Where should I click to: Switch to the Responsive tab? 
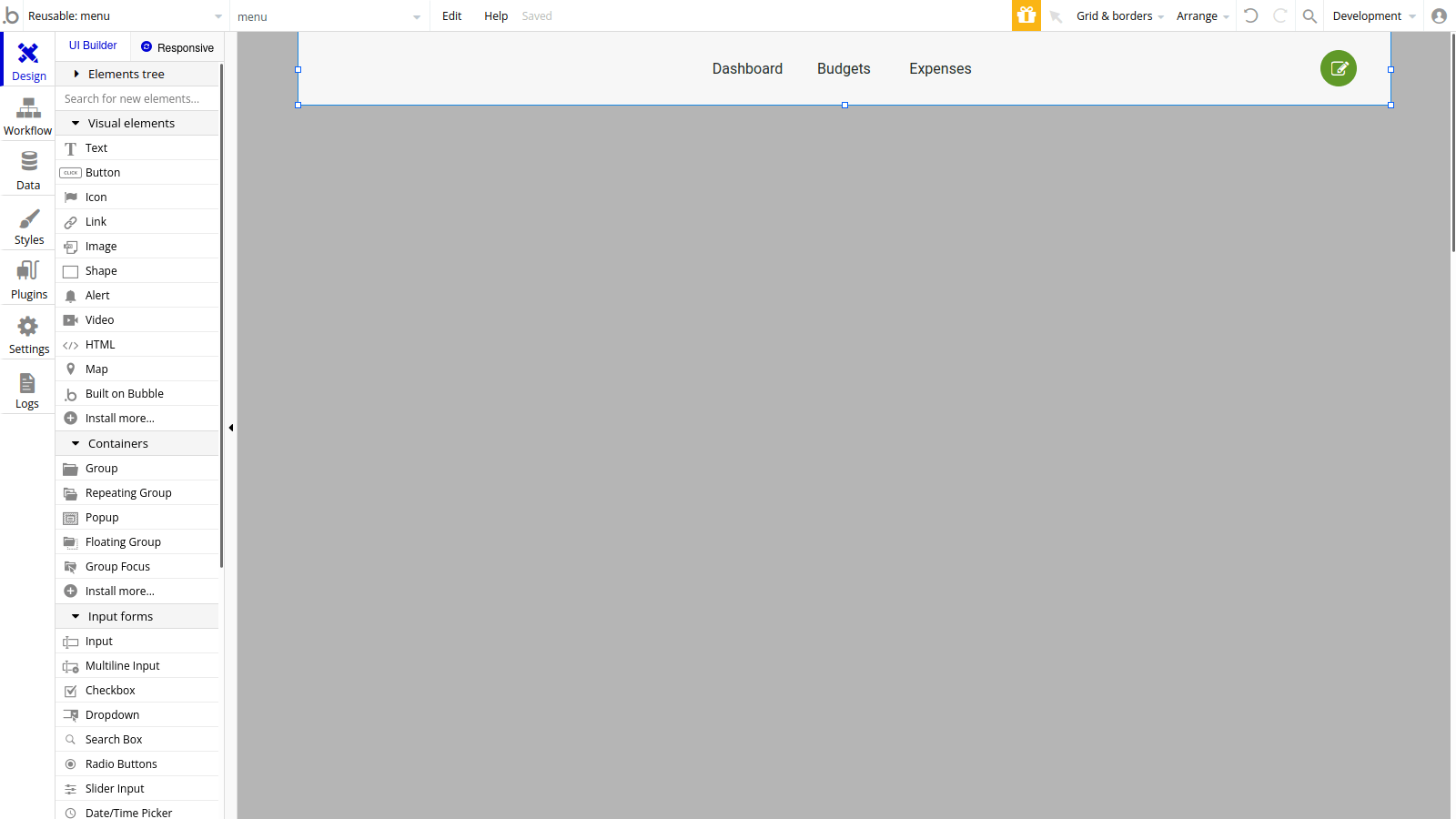point(177,47)
